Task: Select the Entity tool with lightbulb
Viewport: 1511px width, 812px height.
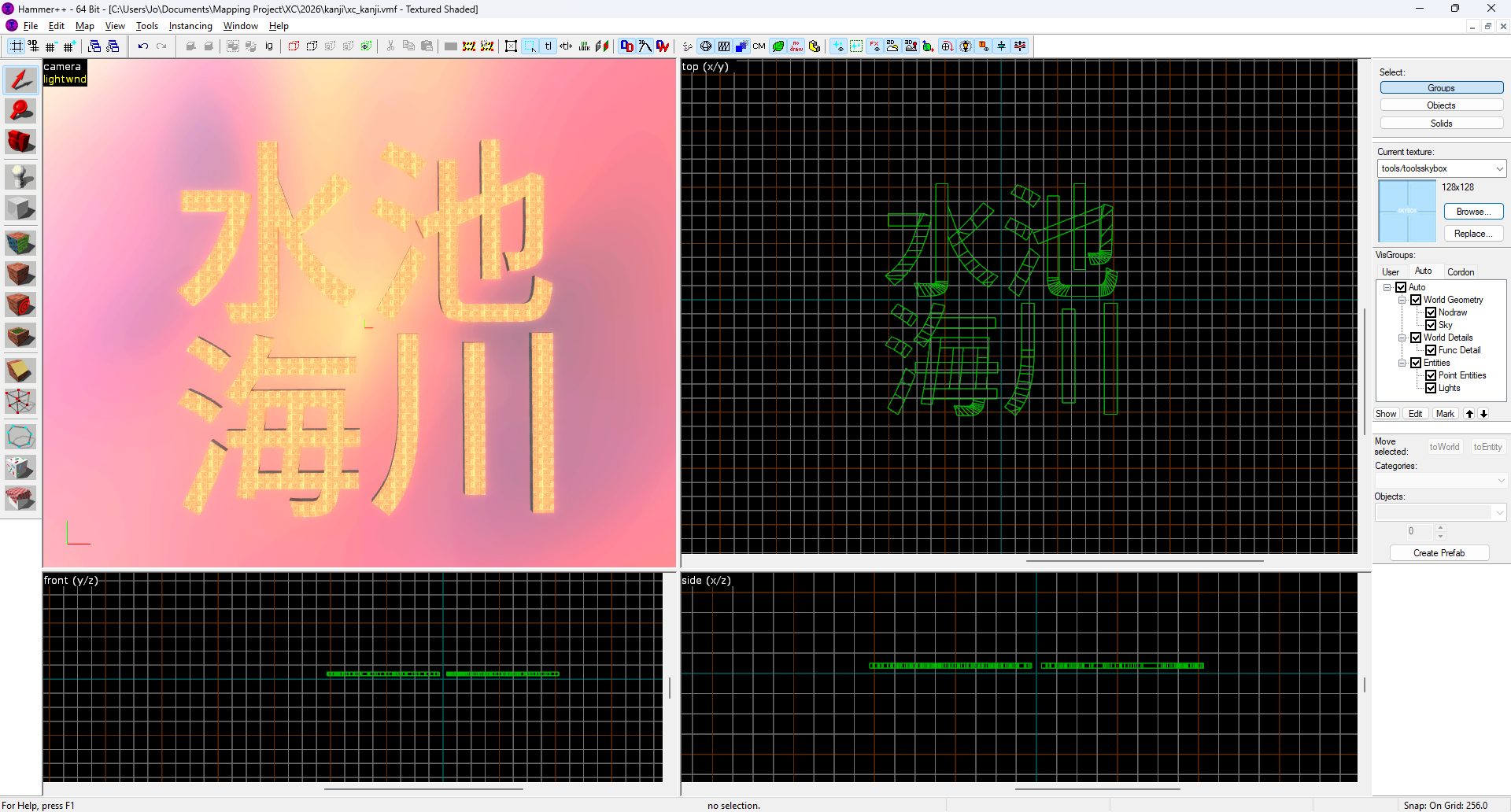Action: point(20,176)
